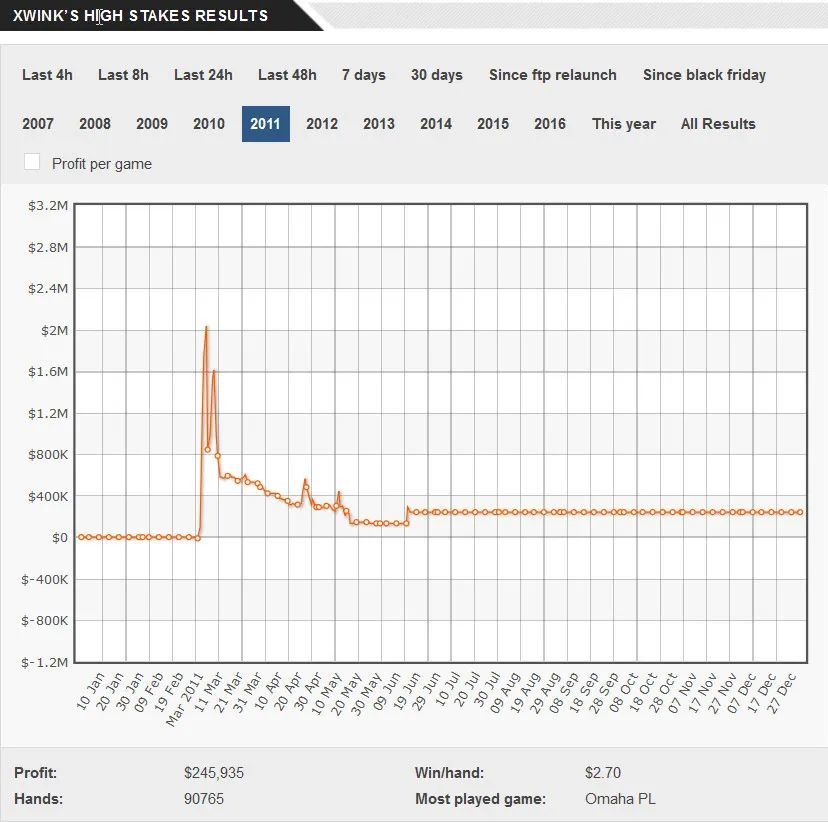
Task: Open All Results view
Action: click(x=718, y=124)
